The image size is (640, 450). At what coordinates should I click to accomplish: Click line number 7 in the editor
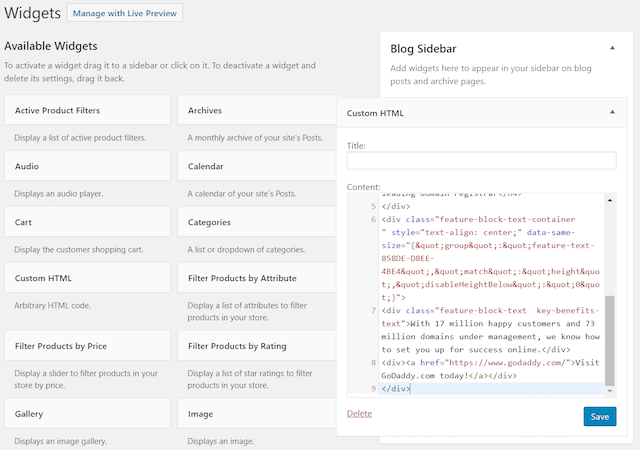point(373,310)
